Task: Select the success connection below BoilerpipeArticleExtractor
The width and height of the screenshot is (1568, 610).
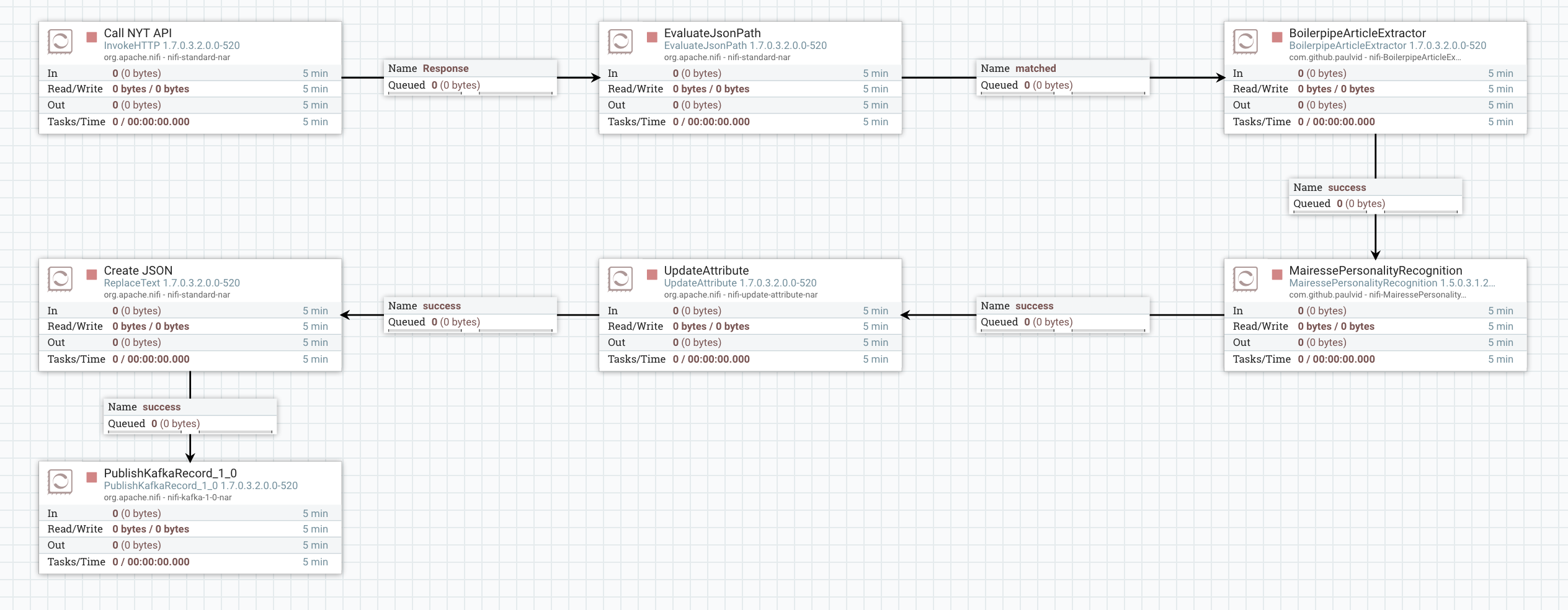Action: pos(1376,196)
